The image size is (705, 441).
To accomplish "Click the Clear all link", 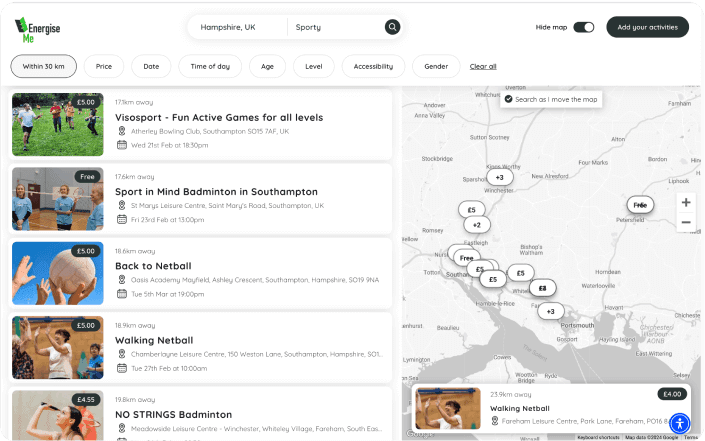I will [x=483, y=66].
